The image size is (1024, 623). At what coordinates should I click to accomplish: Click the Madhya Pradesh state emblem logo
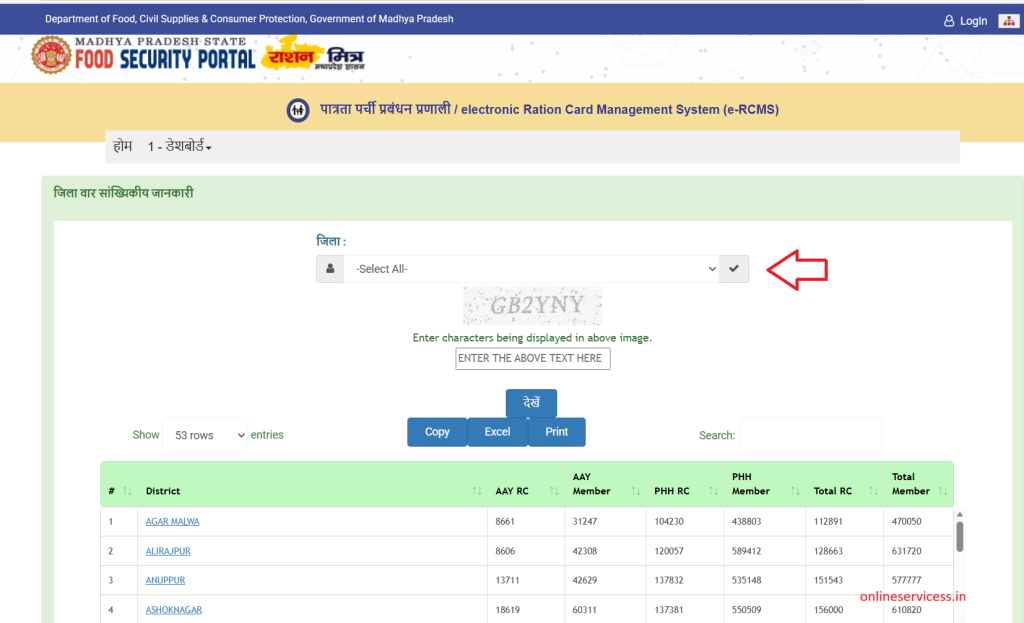51,57
